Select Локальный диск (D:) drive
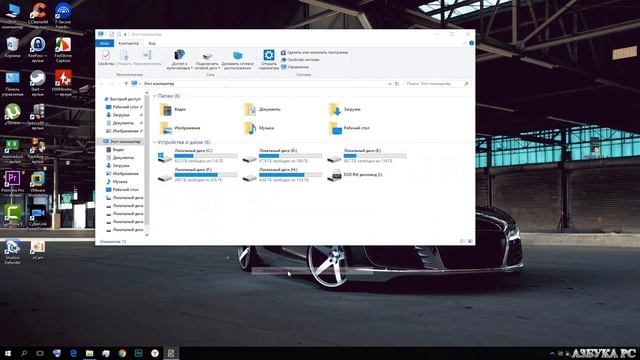Viewport: 640px width, 360px height. click(x=282, y=156)
